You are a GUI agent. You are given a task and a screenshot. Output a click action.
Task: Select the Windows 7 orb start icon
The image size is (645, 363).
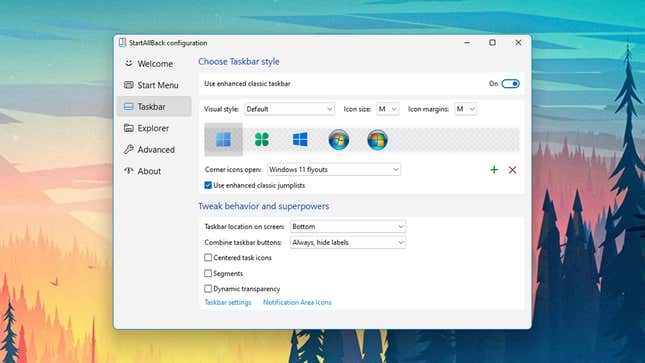(339, 140)
